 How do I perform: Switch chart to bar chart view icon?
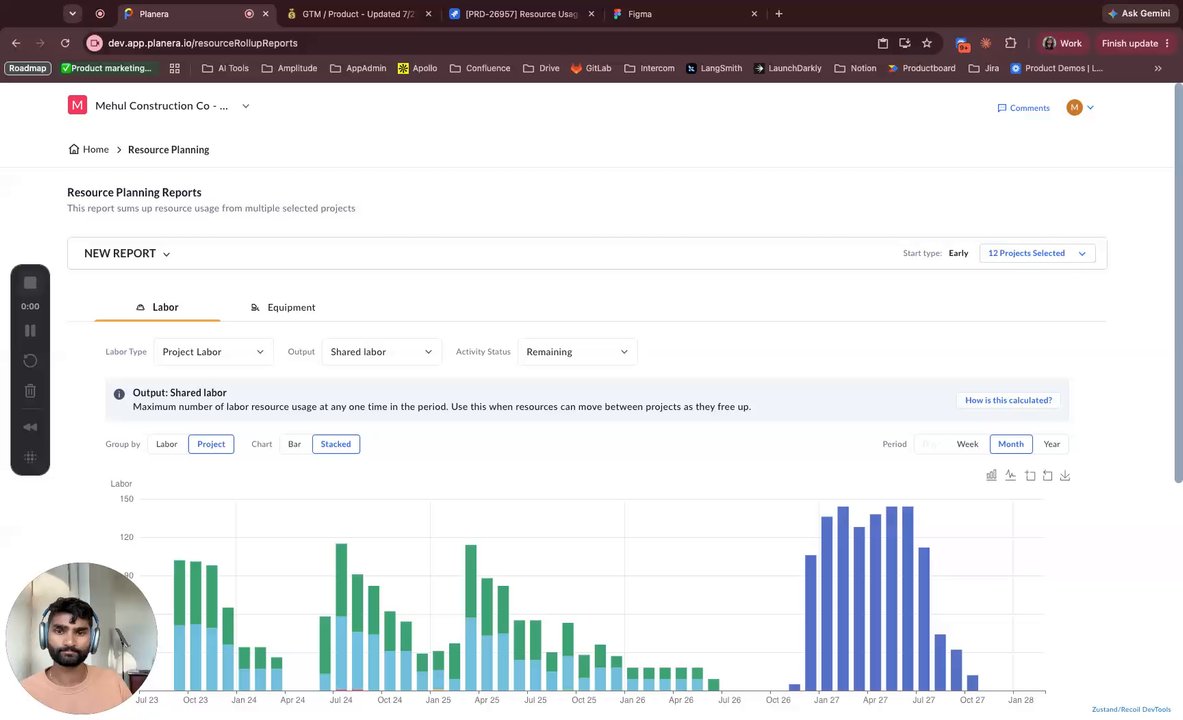[991, 475]
